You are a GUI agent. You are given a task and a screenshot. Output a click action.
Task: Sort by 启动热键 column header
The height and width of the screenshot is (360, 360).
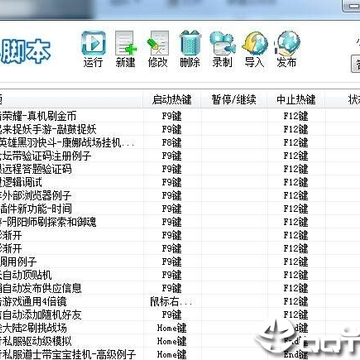tap(172, 99)
